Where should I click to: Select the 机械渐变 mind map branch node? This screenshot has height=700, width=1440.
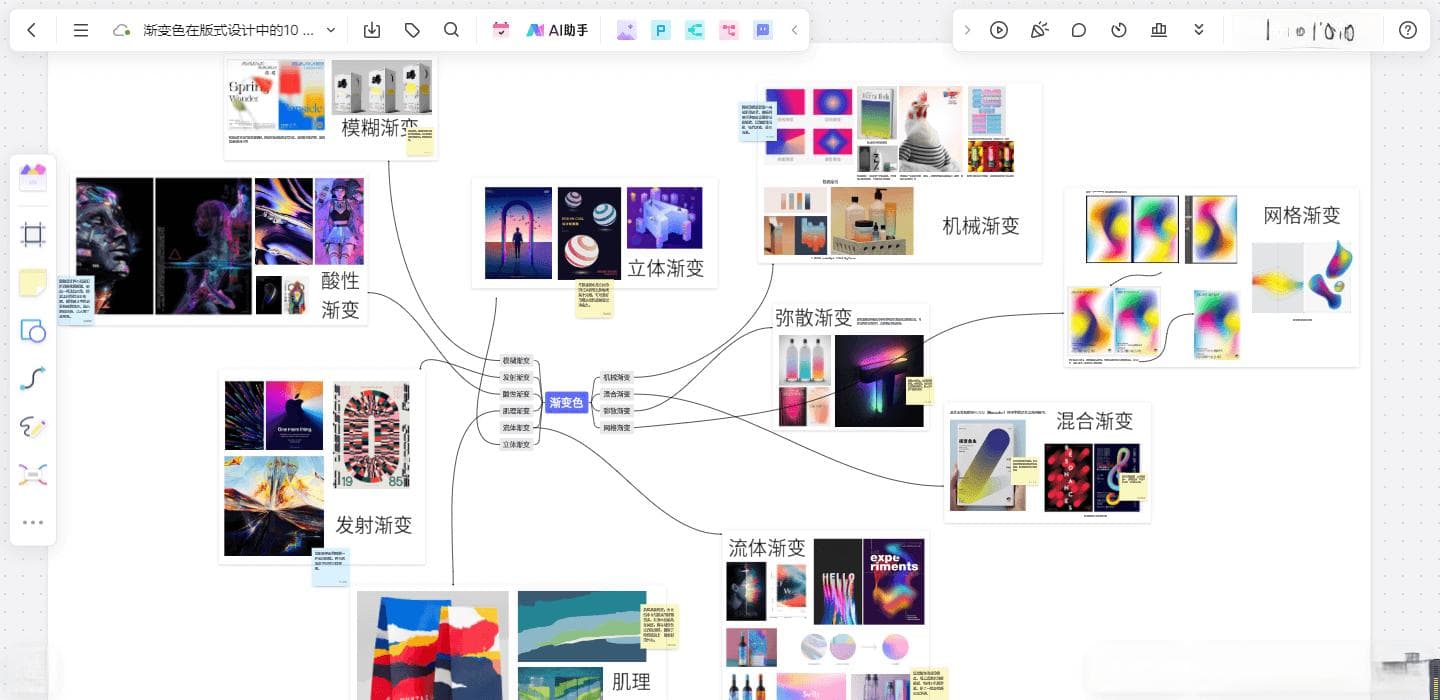pyautogui.click(x=616, y=377)
